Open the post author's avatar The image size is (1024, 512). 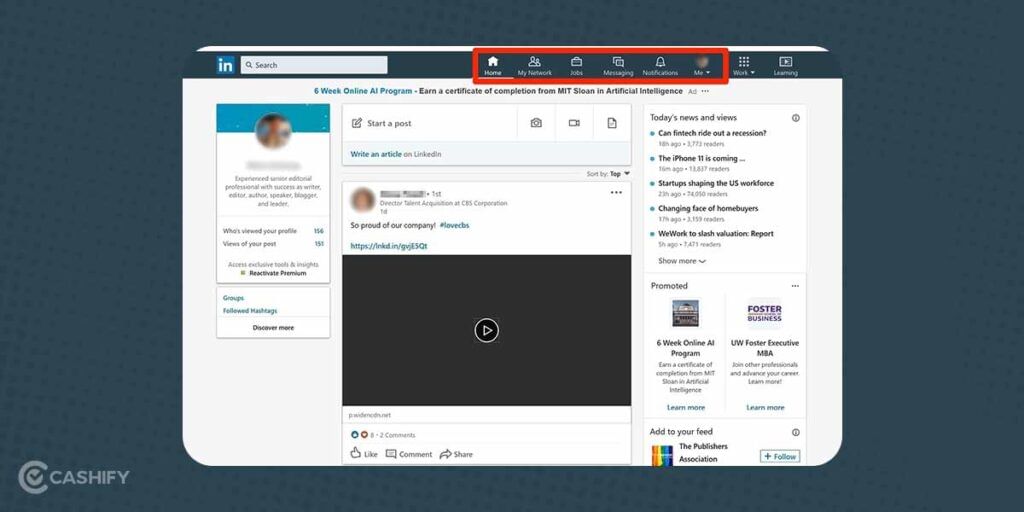point(362,199)
